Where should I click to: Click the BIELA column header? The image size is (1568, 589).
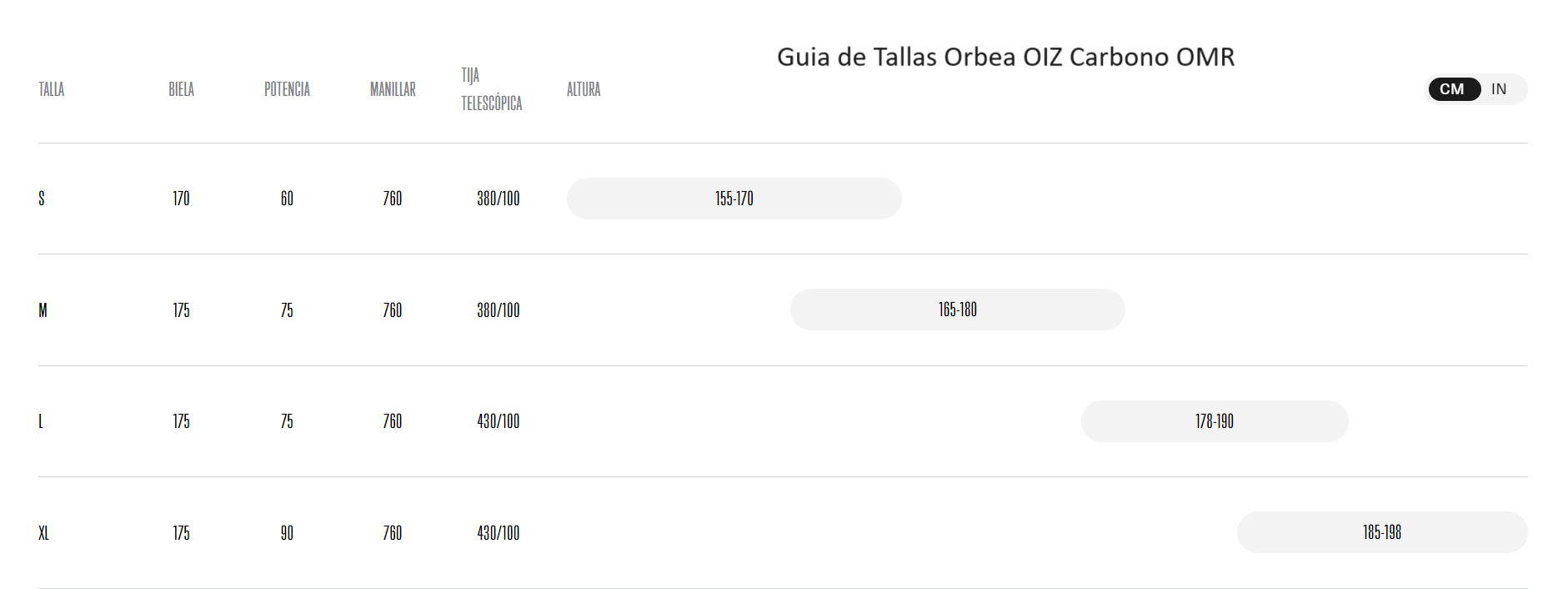tap(181, 89)
